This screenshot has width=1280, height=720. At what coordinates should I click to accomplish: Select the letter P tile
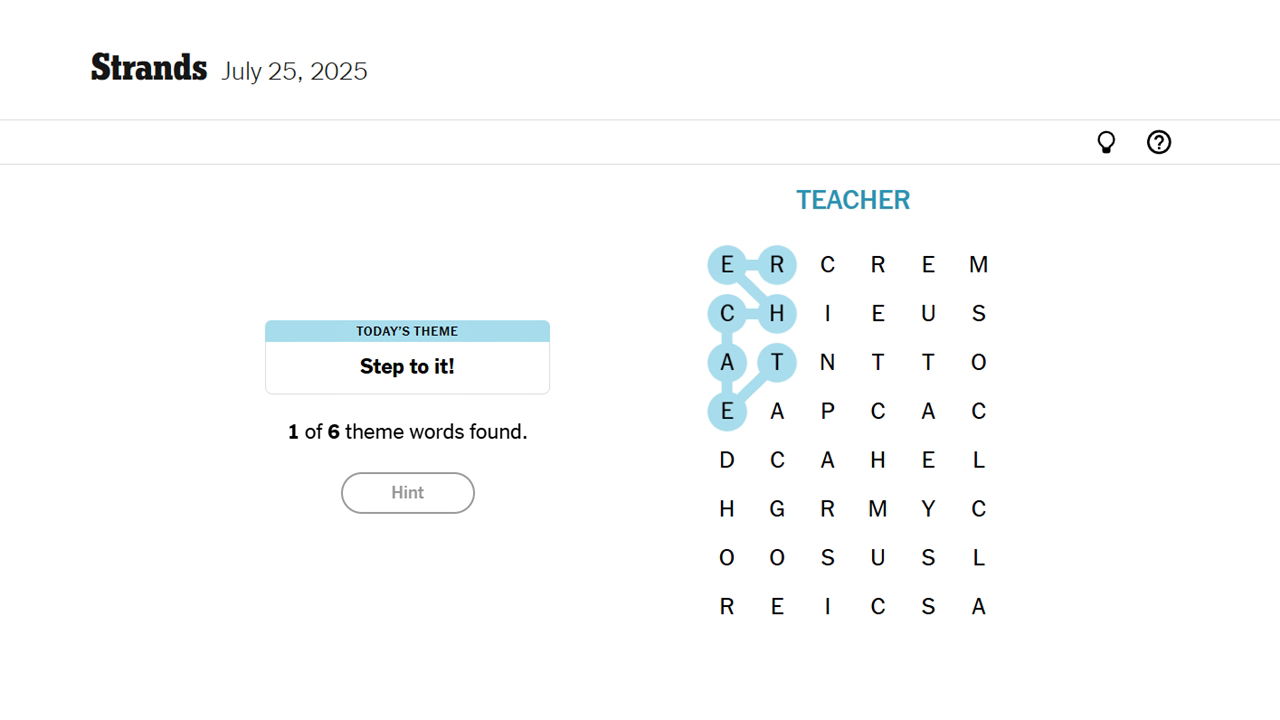pos(827,411)
